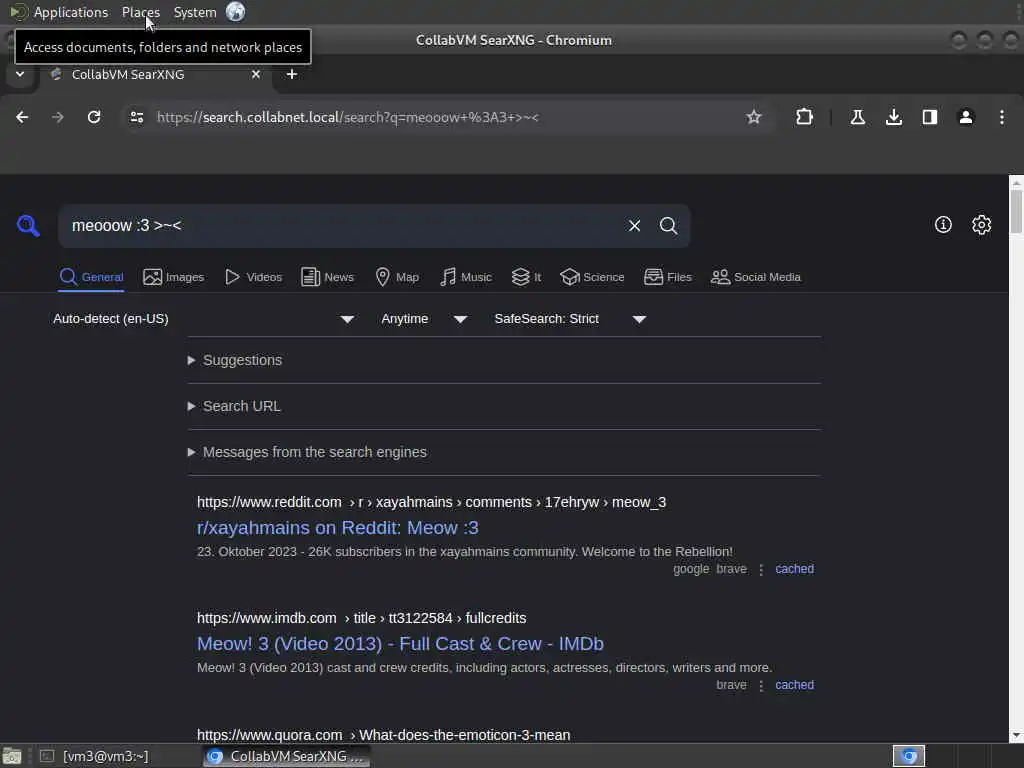The height and width of the screenshot is (768, 1024).
Task: Open cached link for IMDb result
Action: (794, 685)
